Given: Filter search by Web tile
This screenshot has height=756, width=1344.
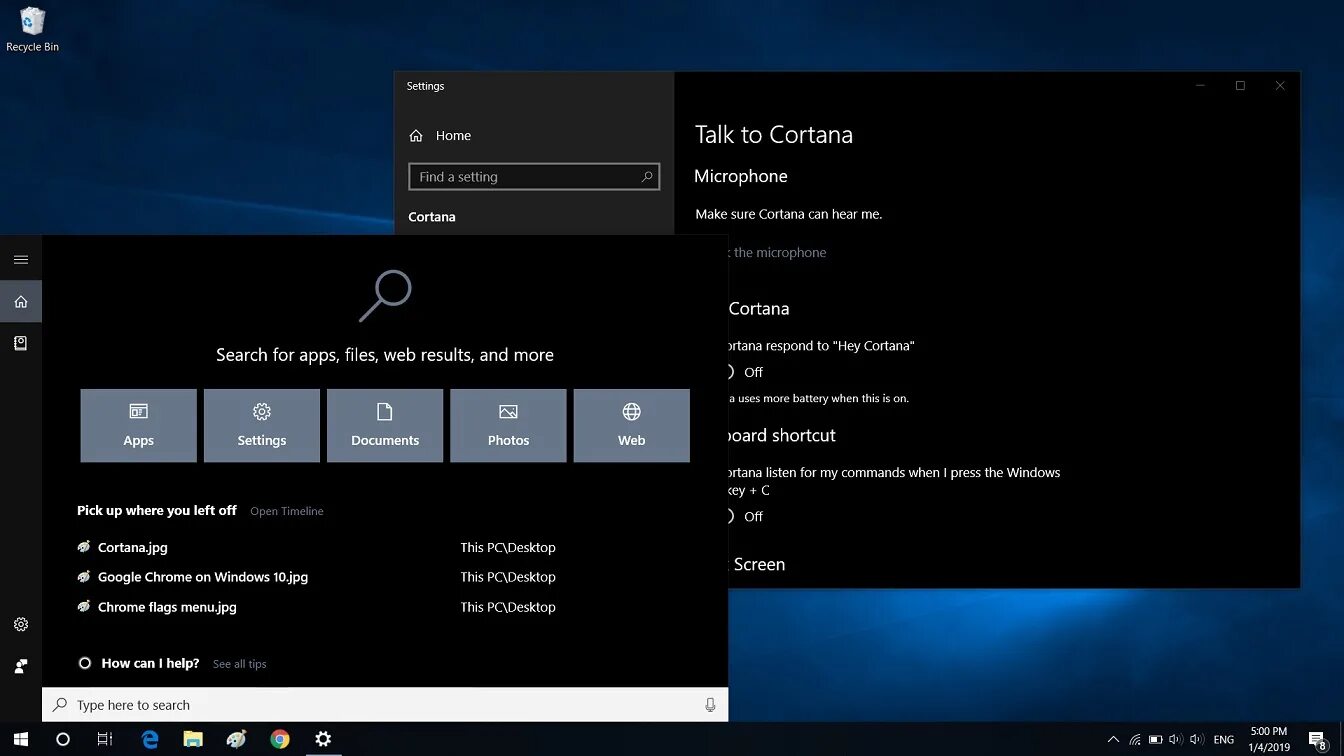Looking at the screenshot, I should click(632, 425).
